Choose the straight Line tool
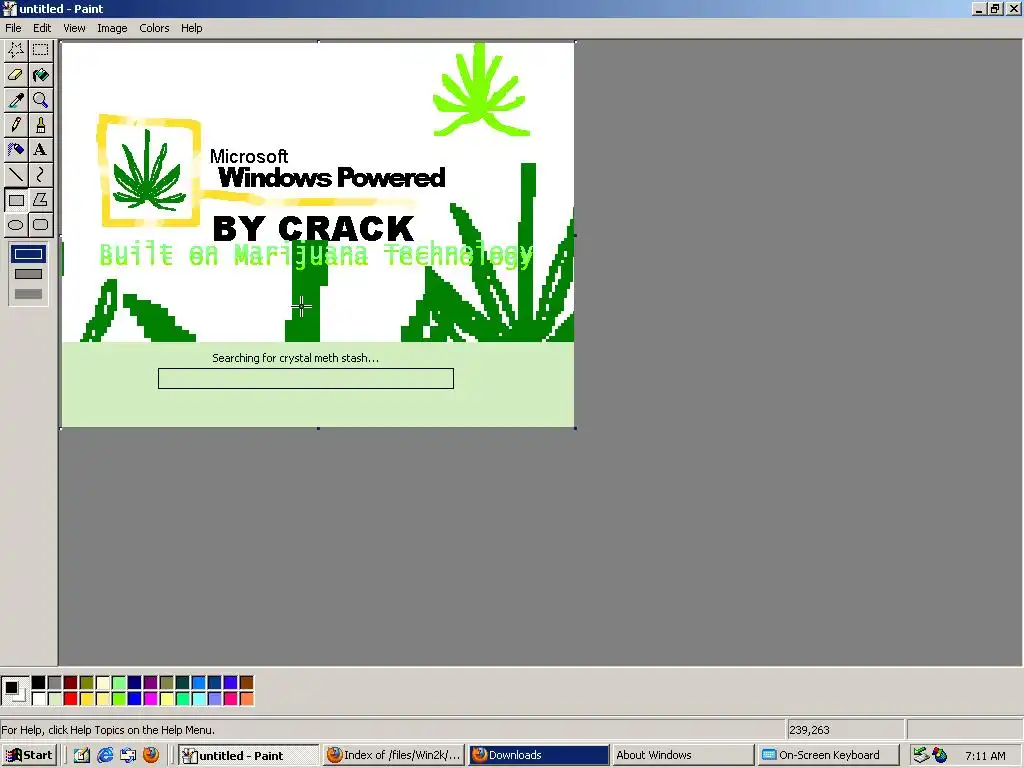Screen dimensions: 1024x768 (16, 174)
